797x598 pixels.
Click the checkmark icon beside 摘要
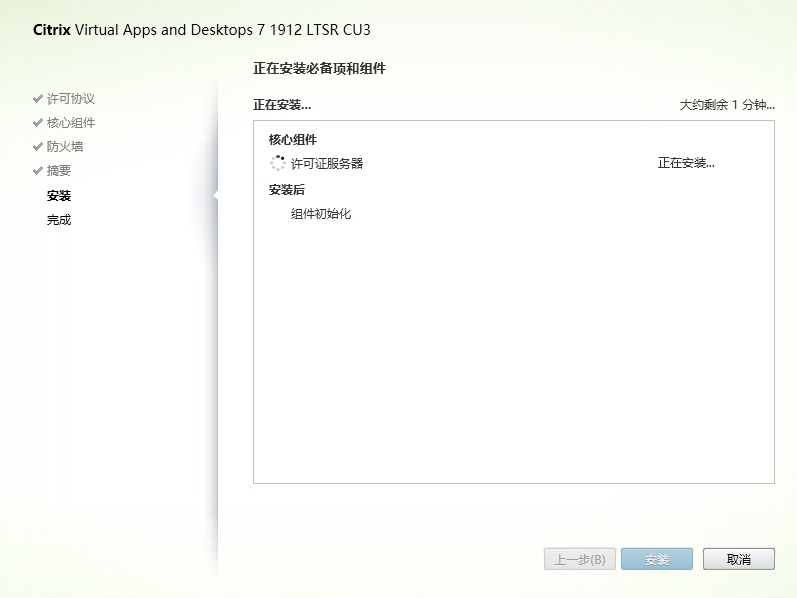[x=38, y=171]
